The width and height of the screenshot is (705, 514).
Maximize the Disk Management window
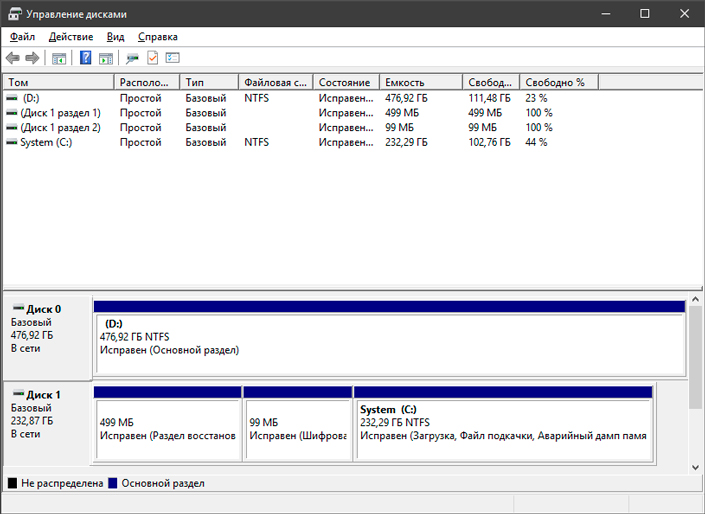(644, 13)
